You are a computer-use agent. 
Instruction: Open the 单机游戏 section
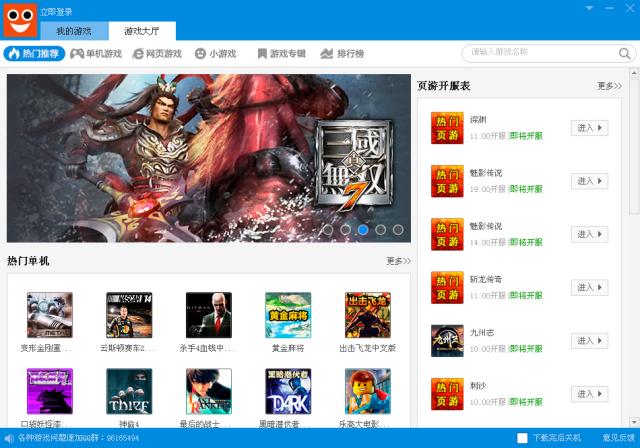tap(96, 53)
